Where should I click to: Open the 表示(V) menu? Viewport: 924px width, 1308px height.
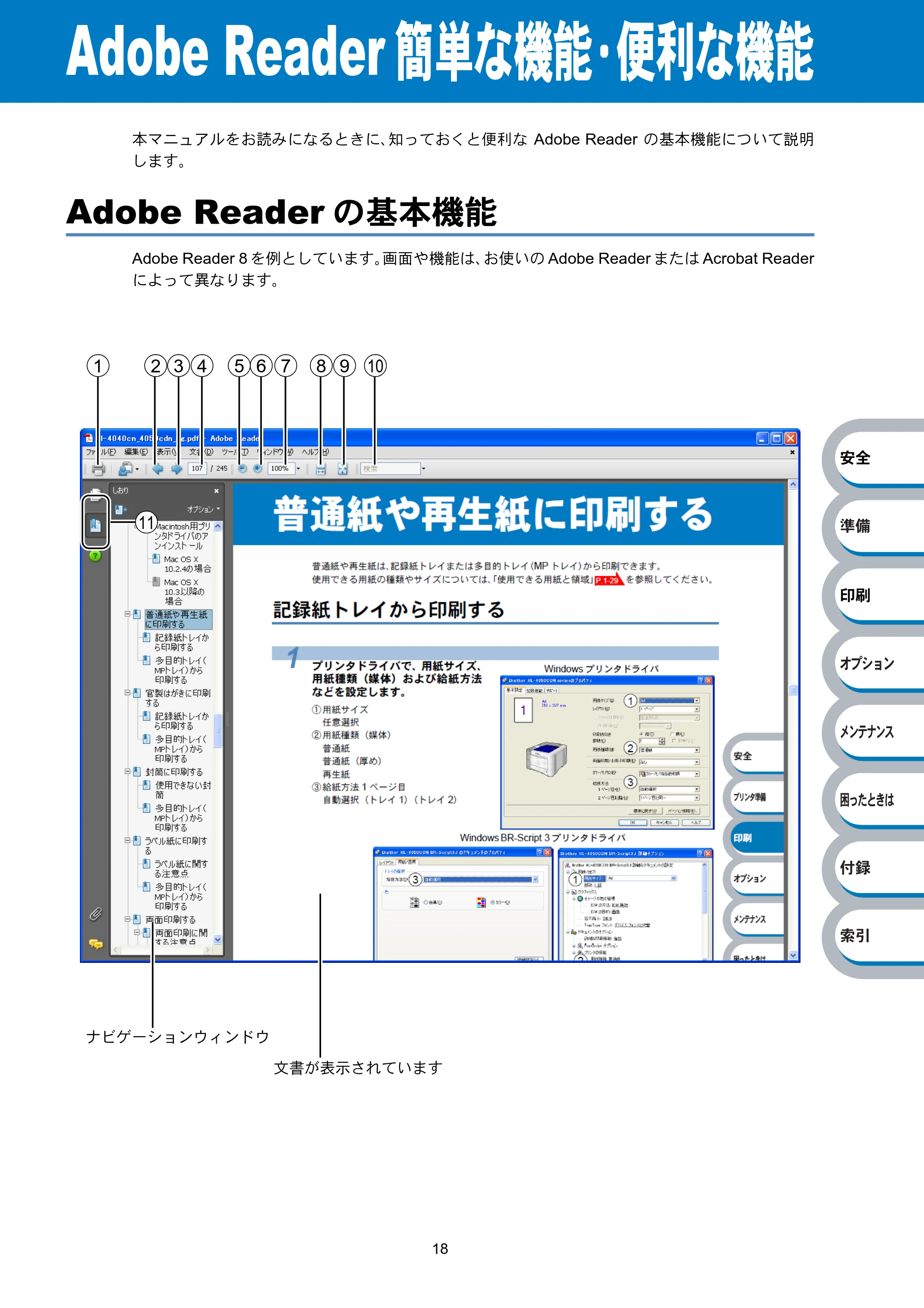(x=167, y=452)
